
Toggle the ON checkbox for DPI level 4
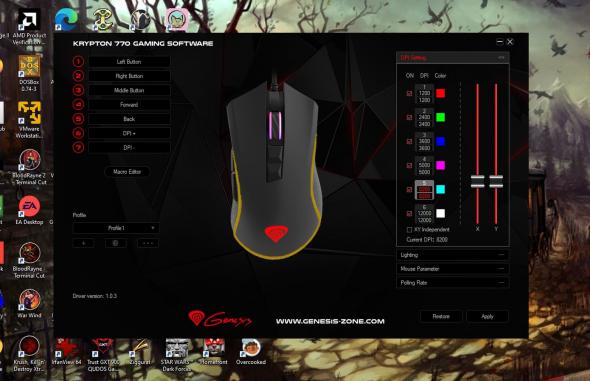409,165
